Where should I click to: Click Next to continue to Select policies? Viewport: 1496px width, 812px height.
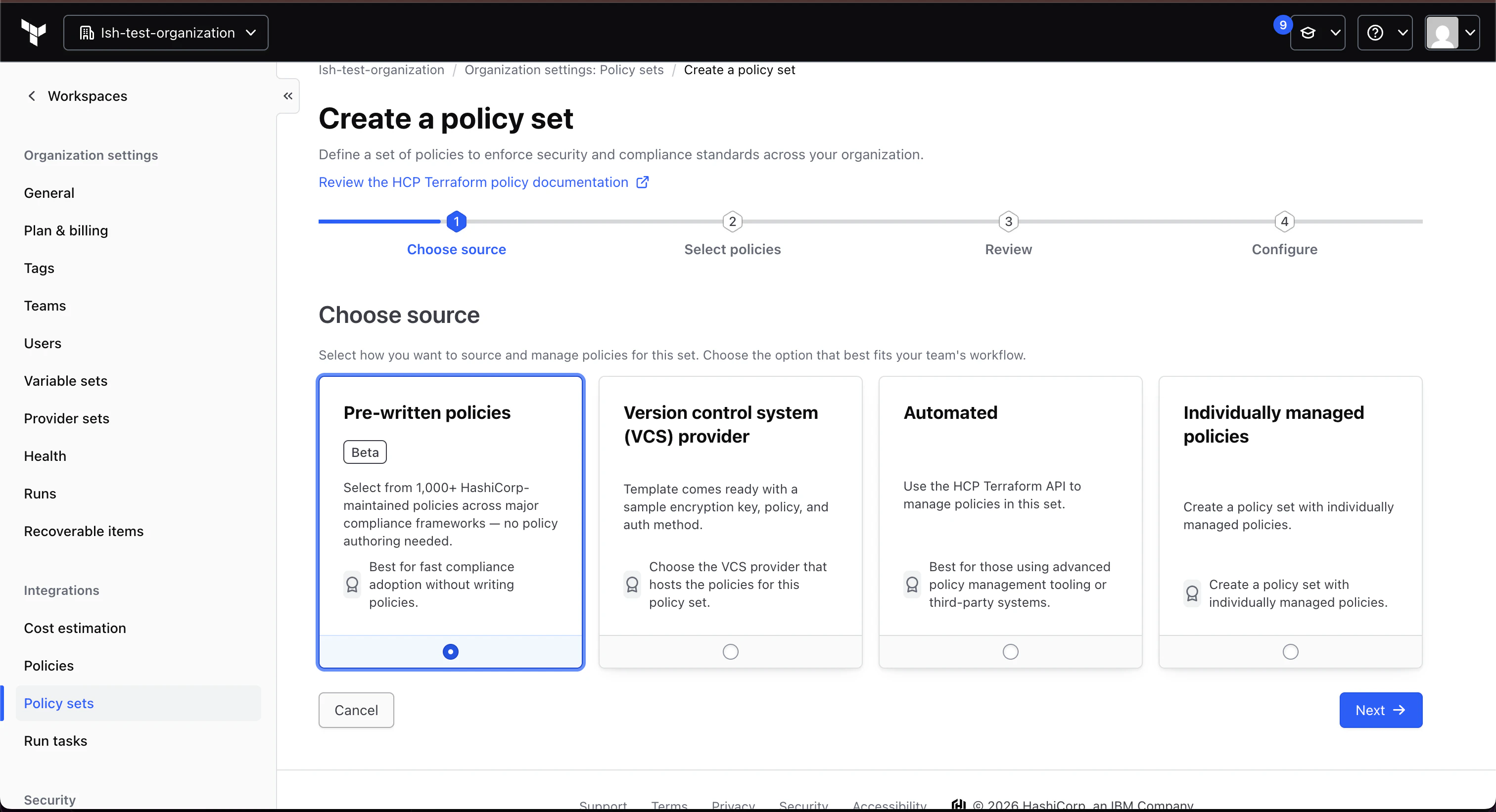coord(1381,711)
